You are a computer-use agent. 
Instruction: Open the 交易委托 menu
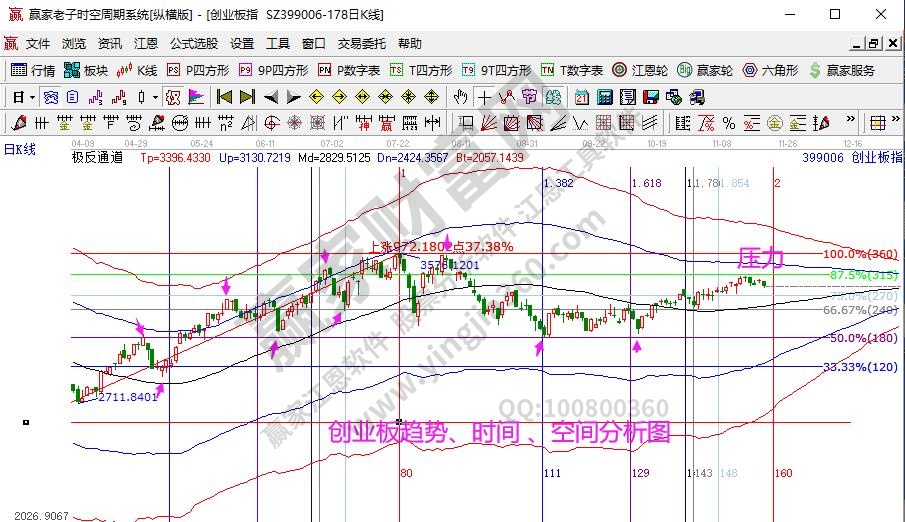tap(361, 44)
